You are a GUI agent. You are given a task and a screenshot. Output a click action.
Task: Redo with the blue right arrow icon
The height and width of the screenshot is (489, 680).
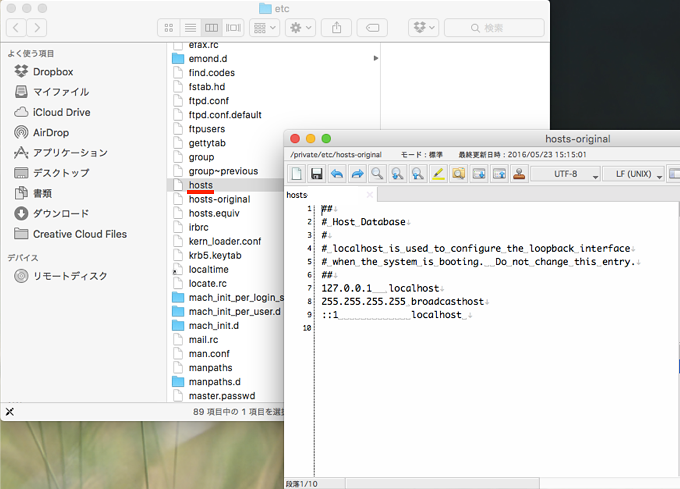pyautogui.click(x=357, y=174)
